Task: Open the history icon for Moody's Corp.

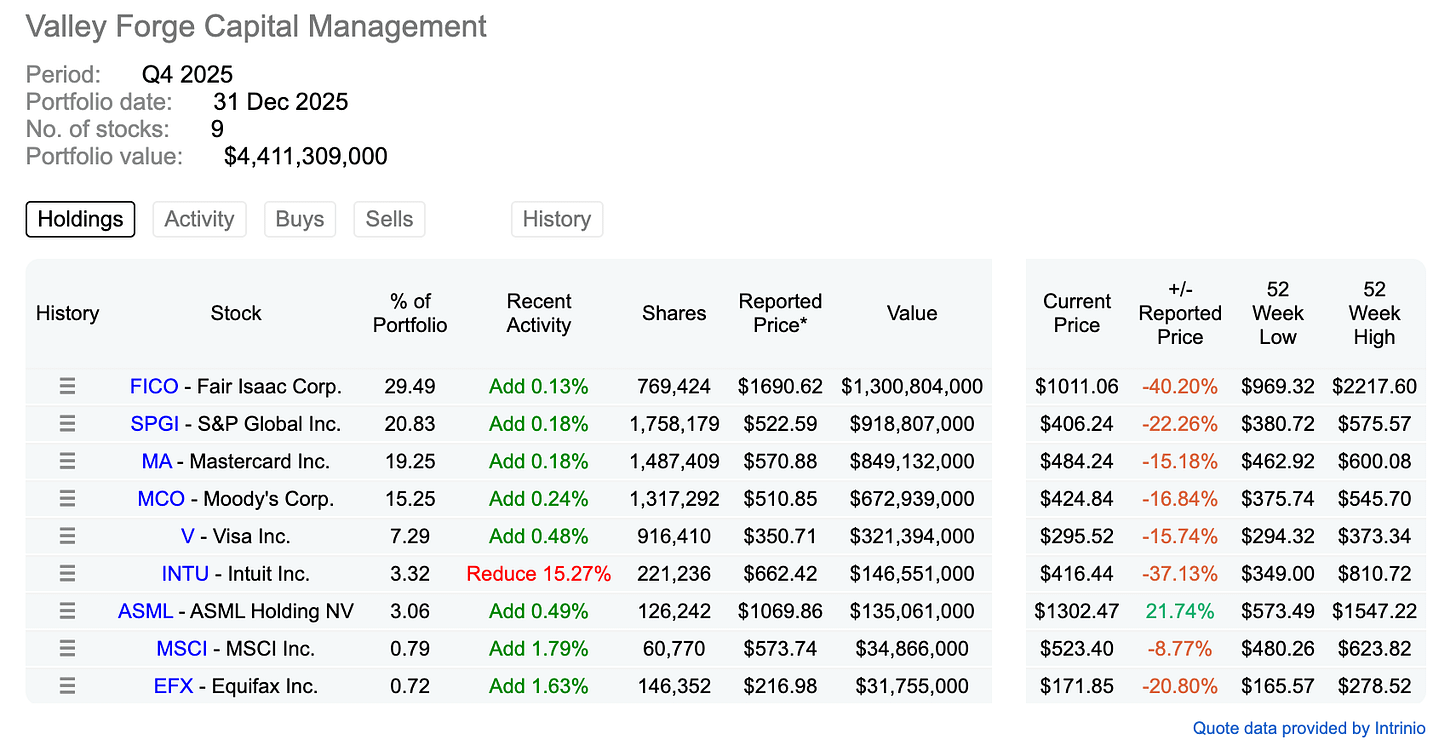Action: pyautogui.click(x=67, y=499)
